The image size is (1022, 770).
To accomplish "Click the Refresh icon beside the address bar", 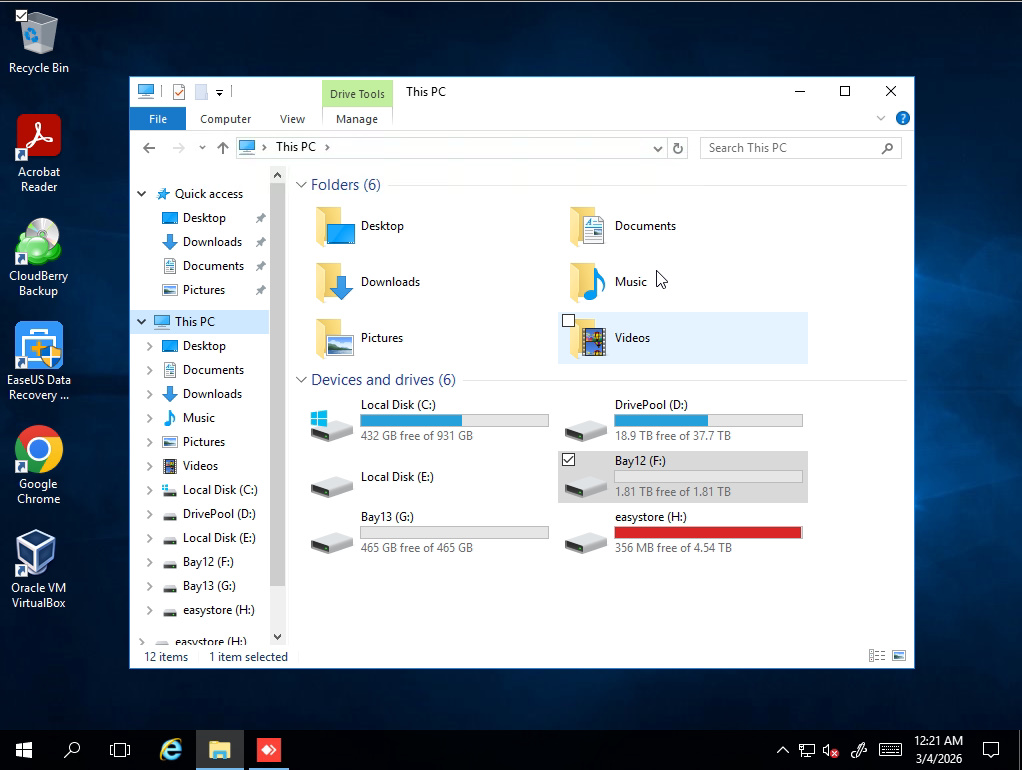I will click(x=678, y=148).
